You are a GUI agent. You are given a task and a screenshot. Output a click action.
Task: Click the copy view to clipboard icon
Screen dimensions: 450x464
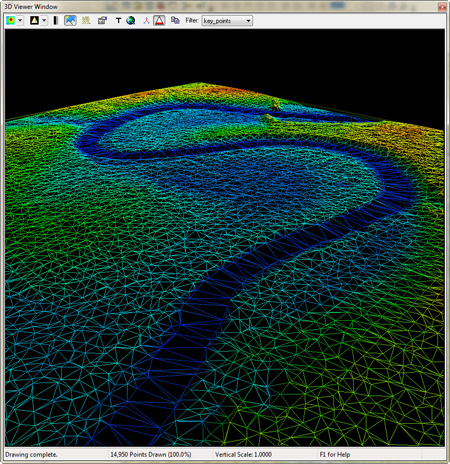(175, 21)
